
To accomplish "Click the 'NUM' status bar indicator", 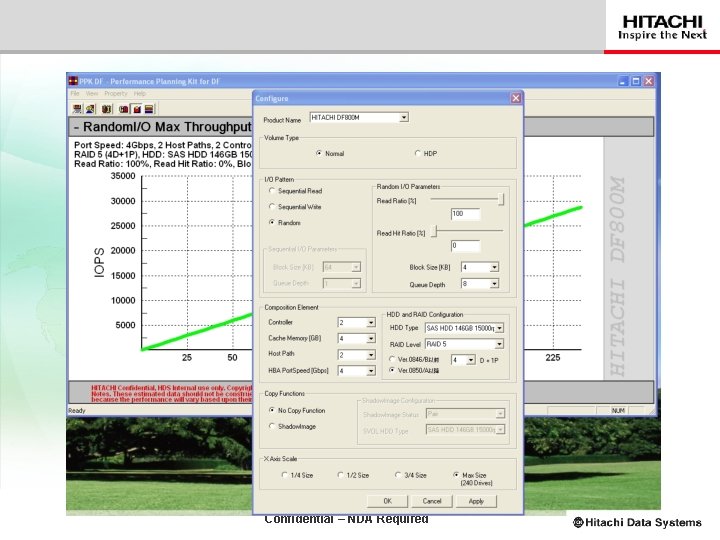I will (618, 411).
